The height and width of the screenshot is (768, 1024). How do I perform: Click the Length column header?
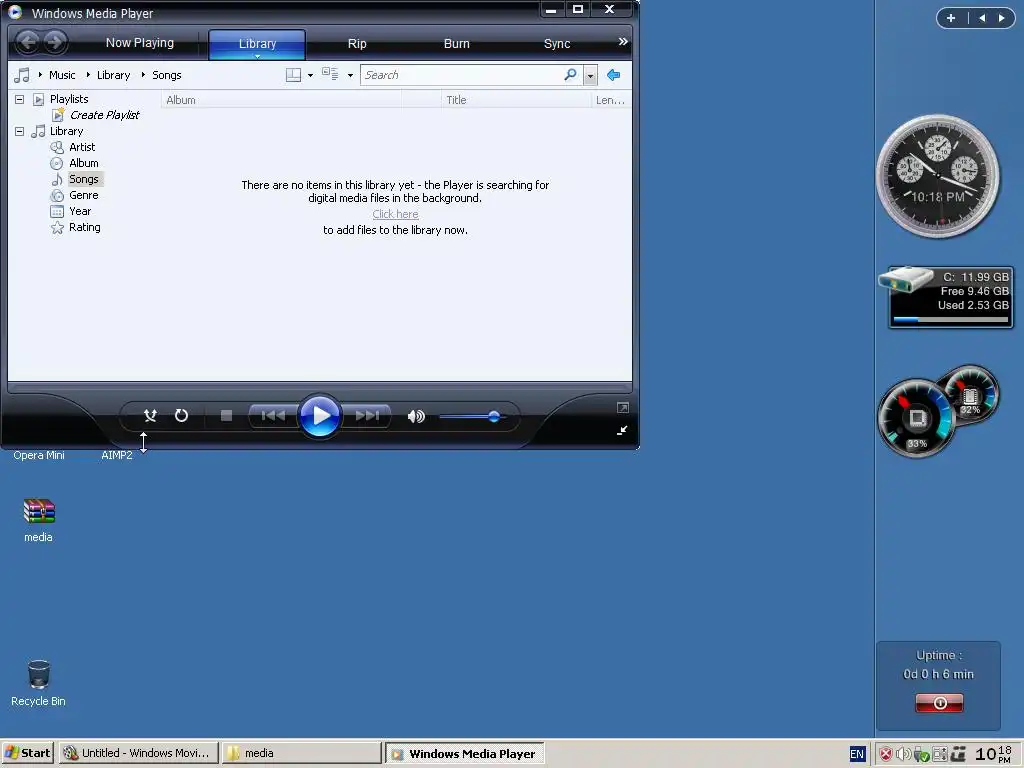point(611,100)
